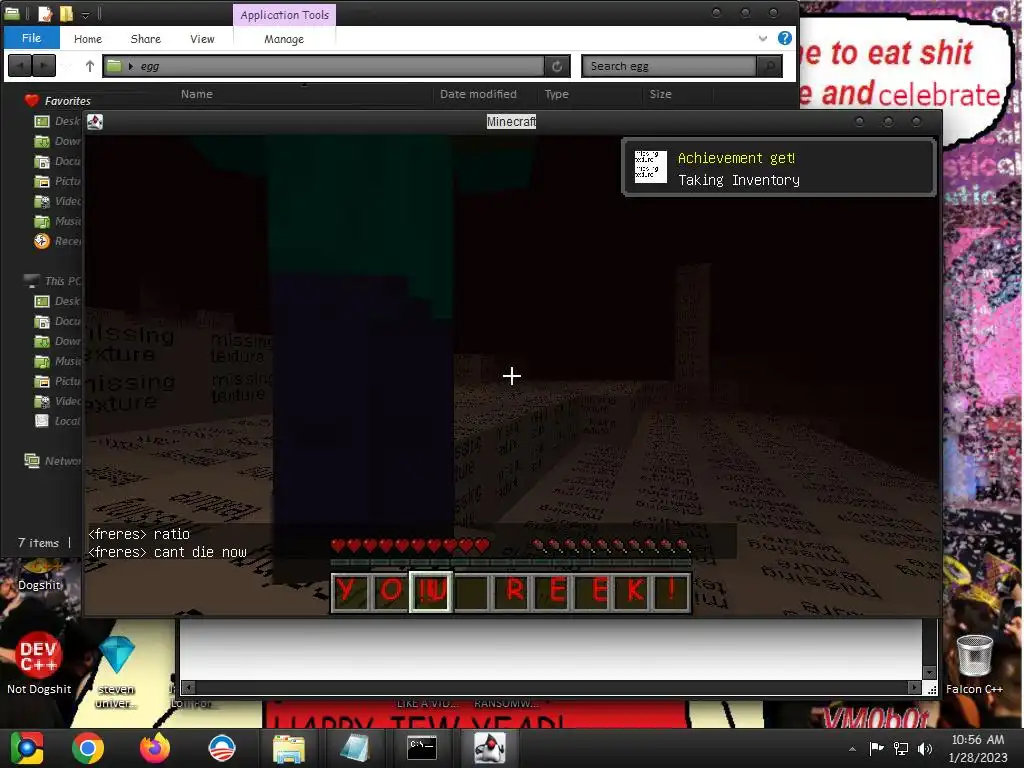Select the Manage tab

pyautogui.click(x=284, y=39)
